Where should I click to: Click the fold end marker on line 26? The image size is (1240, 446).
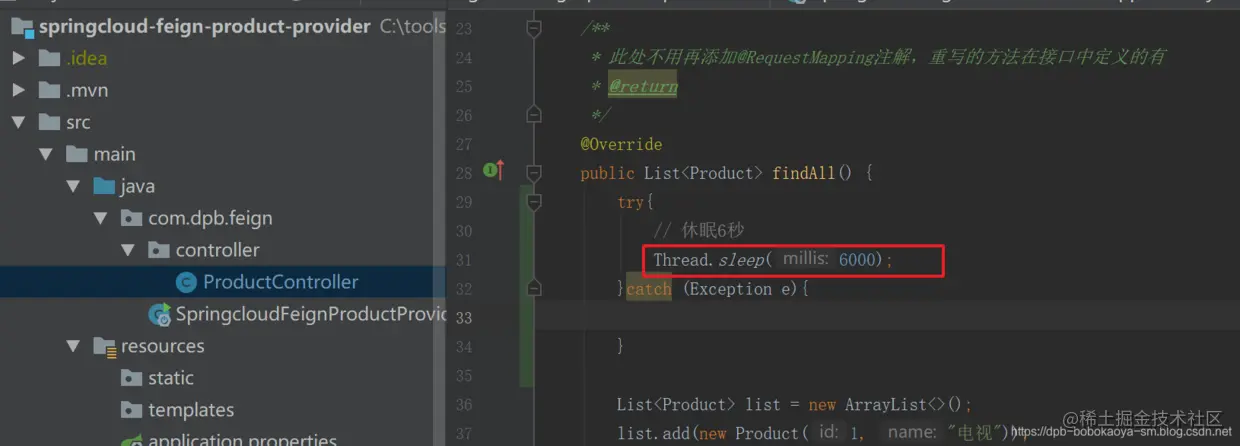(534, 115)
